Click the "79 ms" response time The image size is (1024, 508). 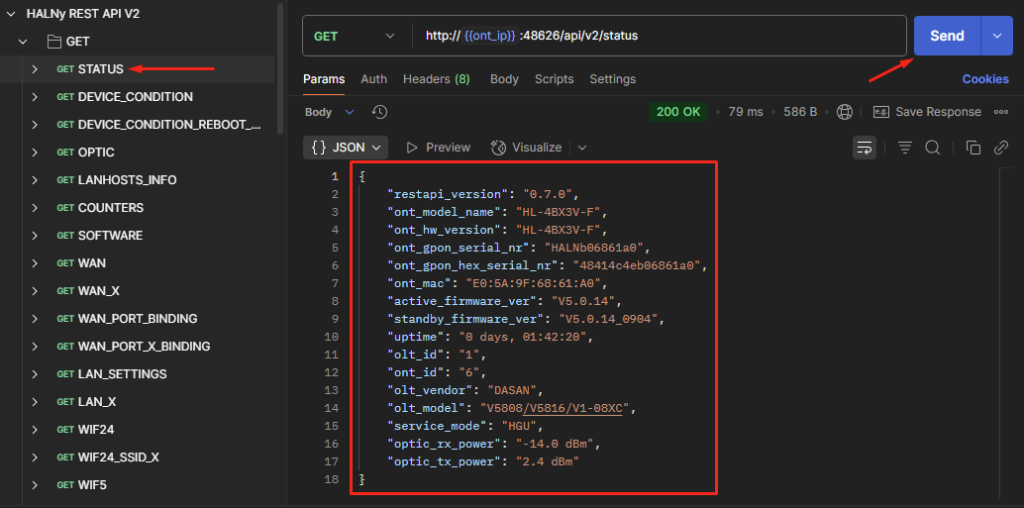(x=746, y=112)
